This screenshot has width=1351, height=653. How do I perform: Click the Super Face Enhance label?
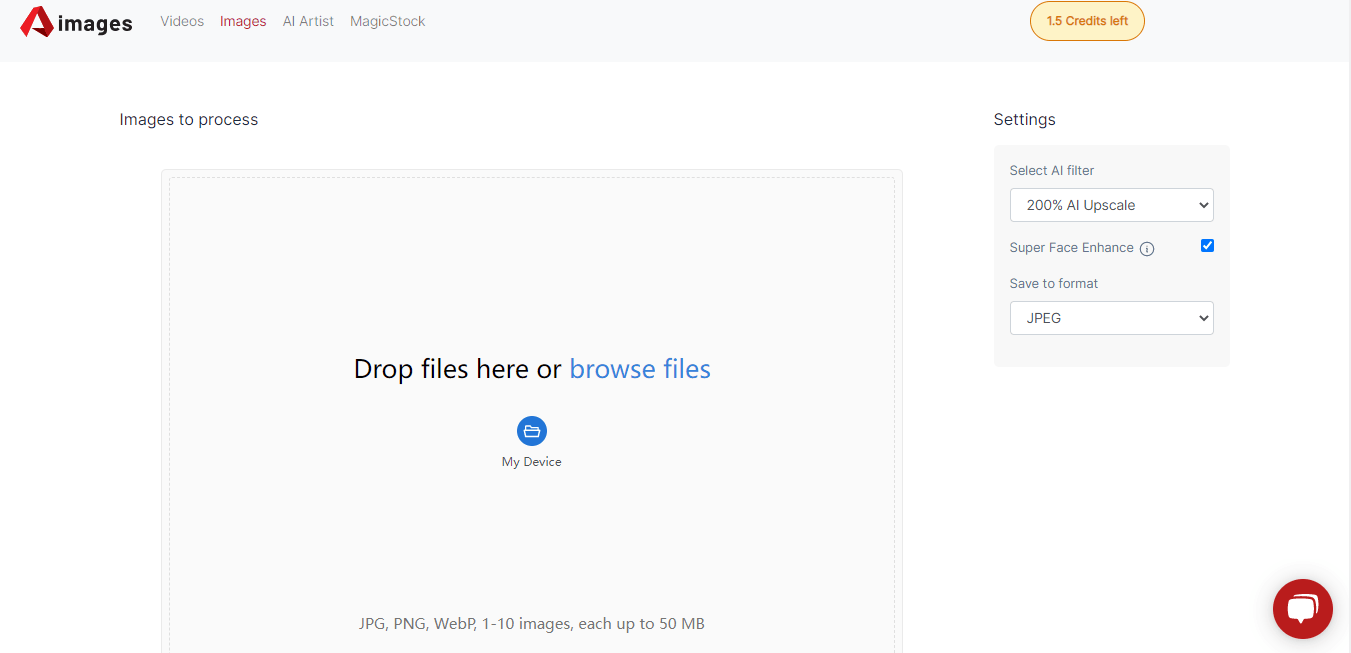coord(1071,248)
